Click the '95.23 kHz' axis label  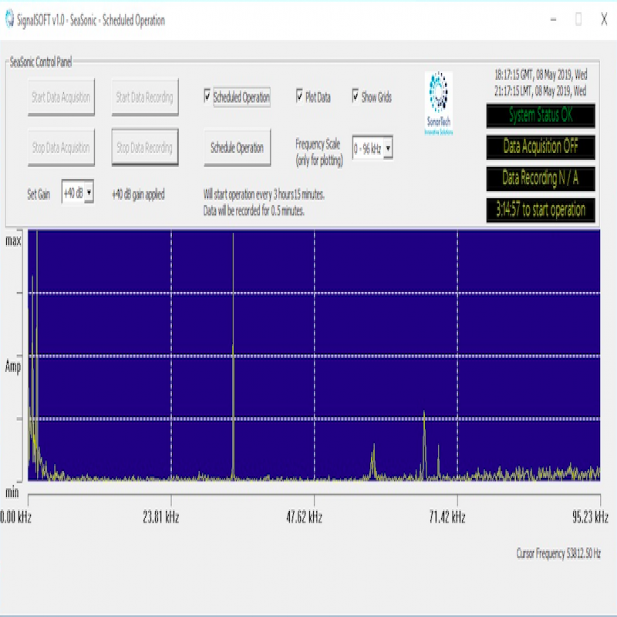tap(590, 517)
